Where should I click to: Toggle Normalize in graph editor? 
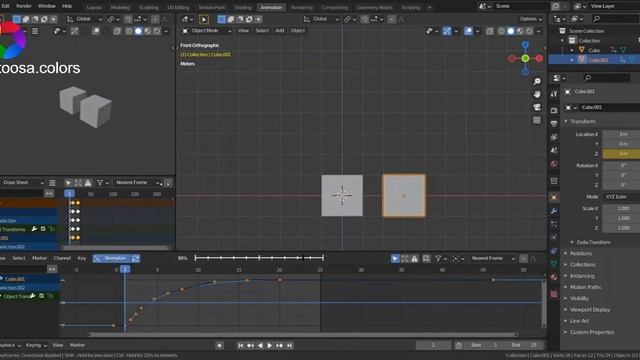tap(111, 258)
